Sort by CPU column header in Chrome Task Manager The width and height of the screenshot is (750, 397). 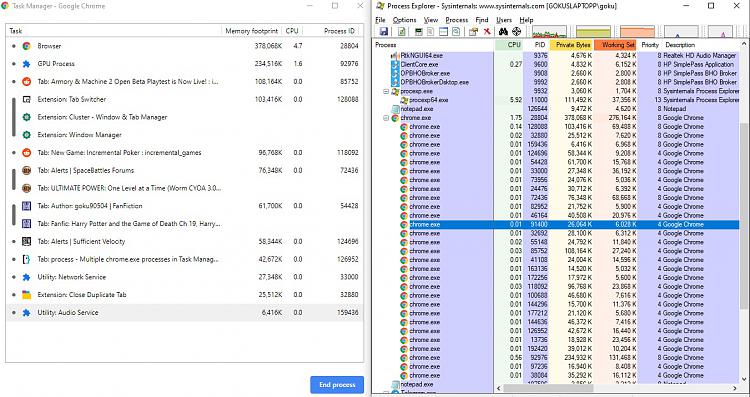point(293,31)
